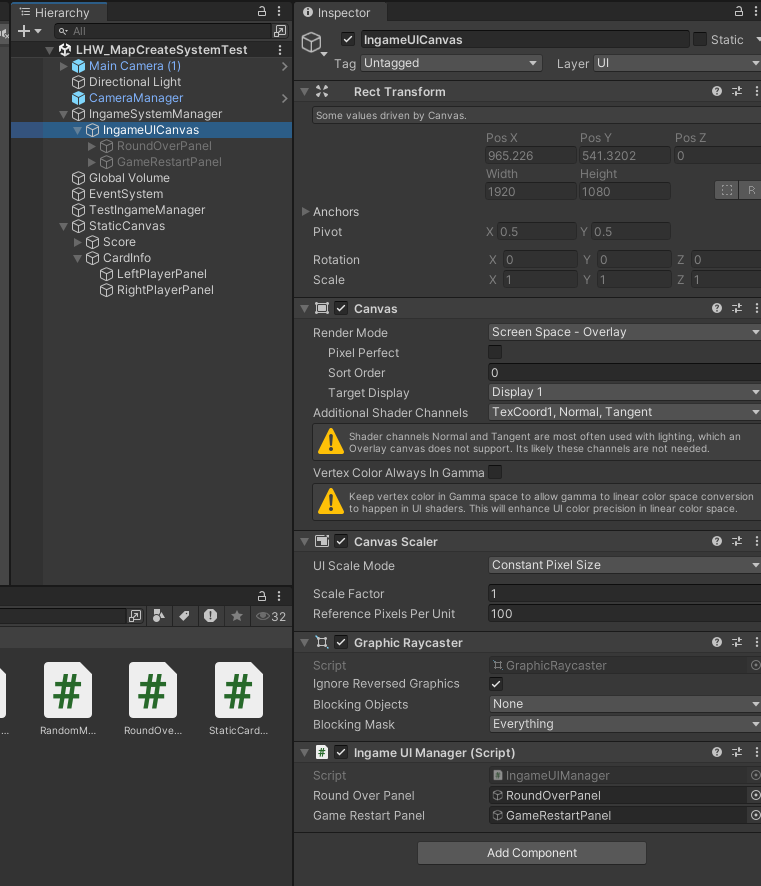Open the Layer dropdown showing UI
The image size is (761, 886).
(677, 63)
